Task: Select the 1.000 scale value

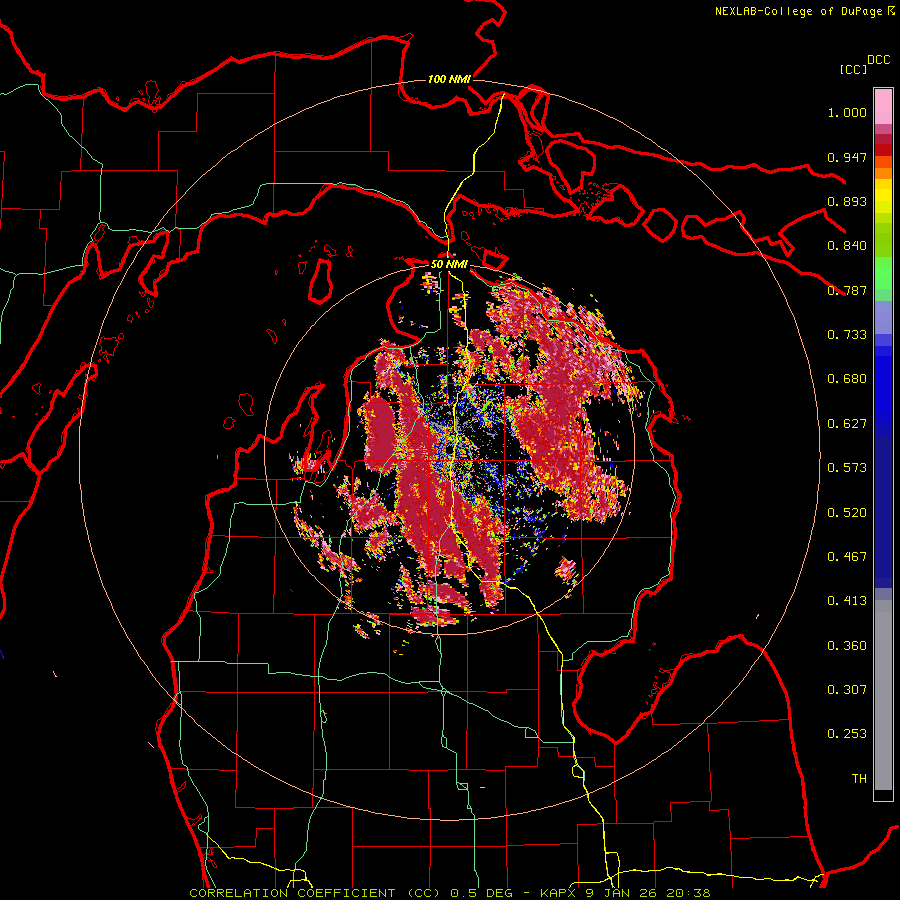Action: [x=847, y=112]
